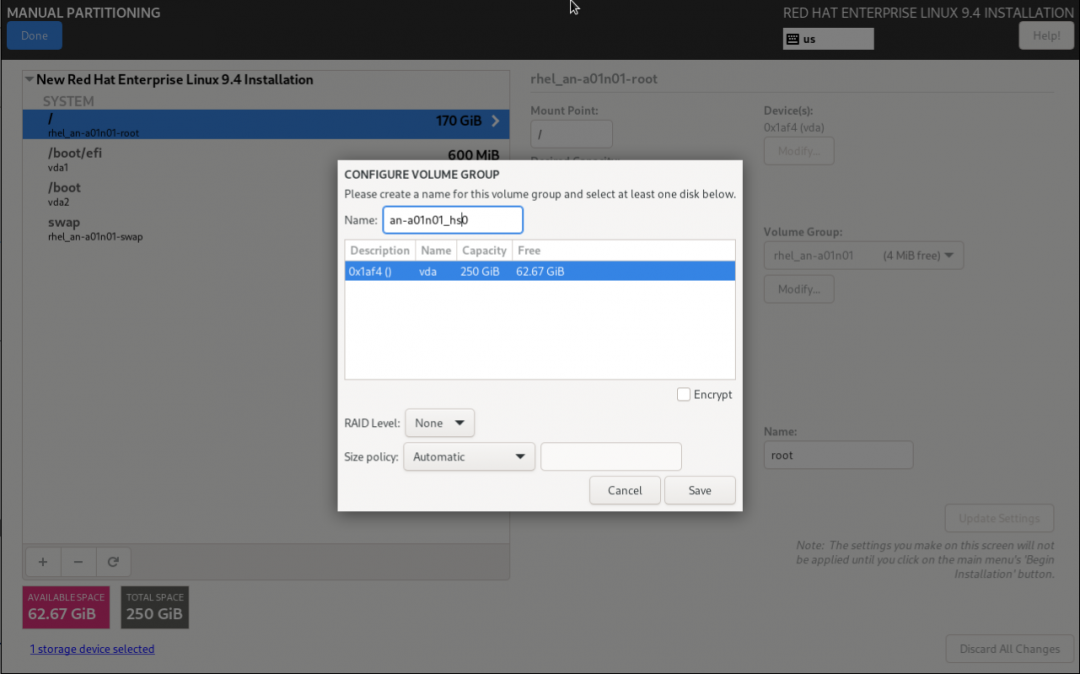
Task: Enable the Encrypt checkbox
Action: point(684,395)
